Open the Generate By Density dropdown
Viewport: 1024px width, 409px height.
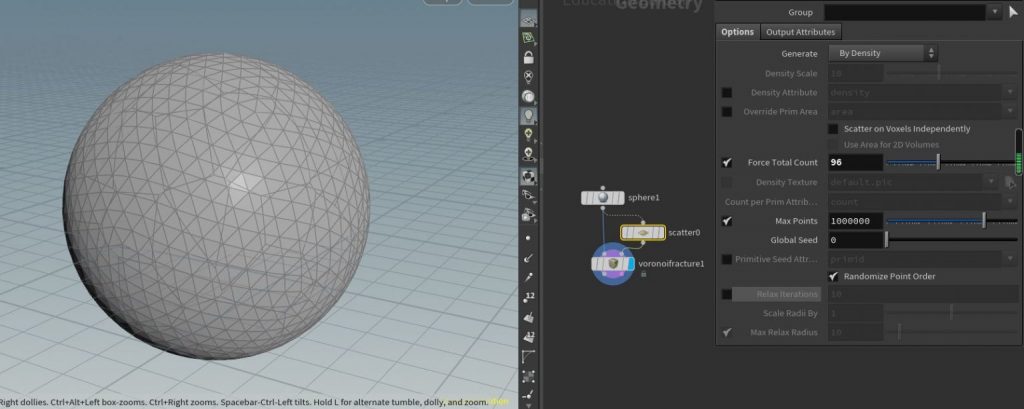click(884, 54)
